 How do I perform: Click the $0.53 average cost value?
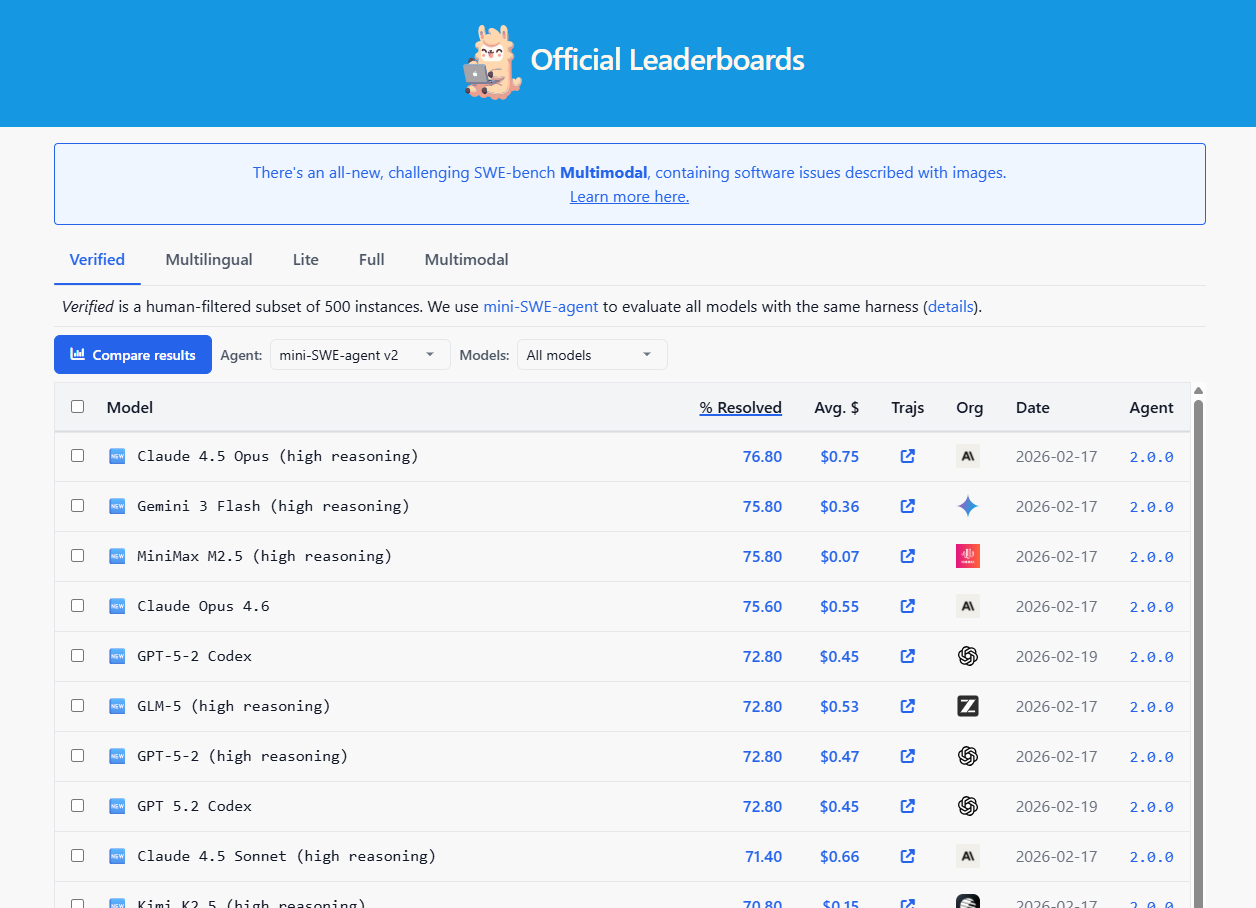pyautogui.click(x=840, y=707)
